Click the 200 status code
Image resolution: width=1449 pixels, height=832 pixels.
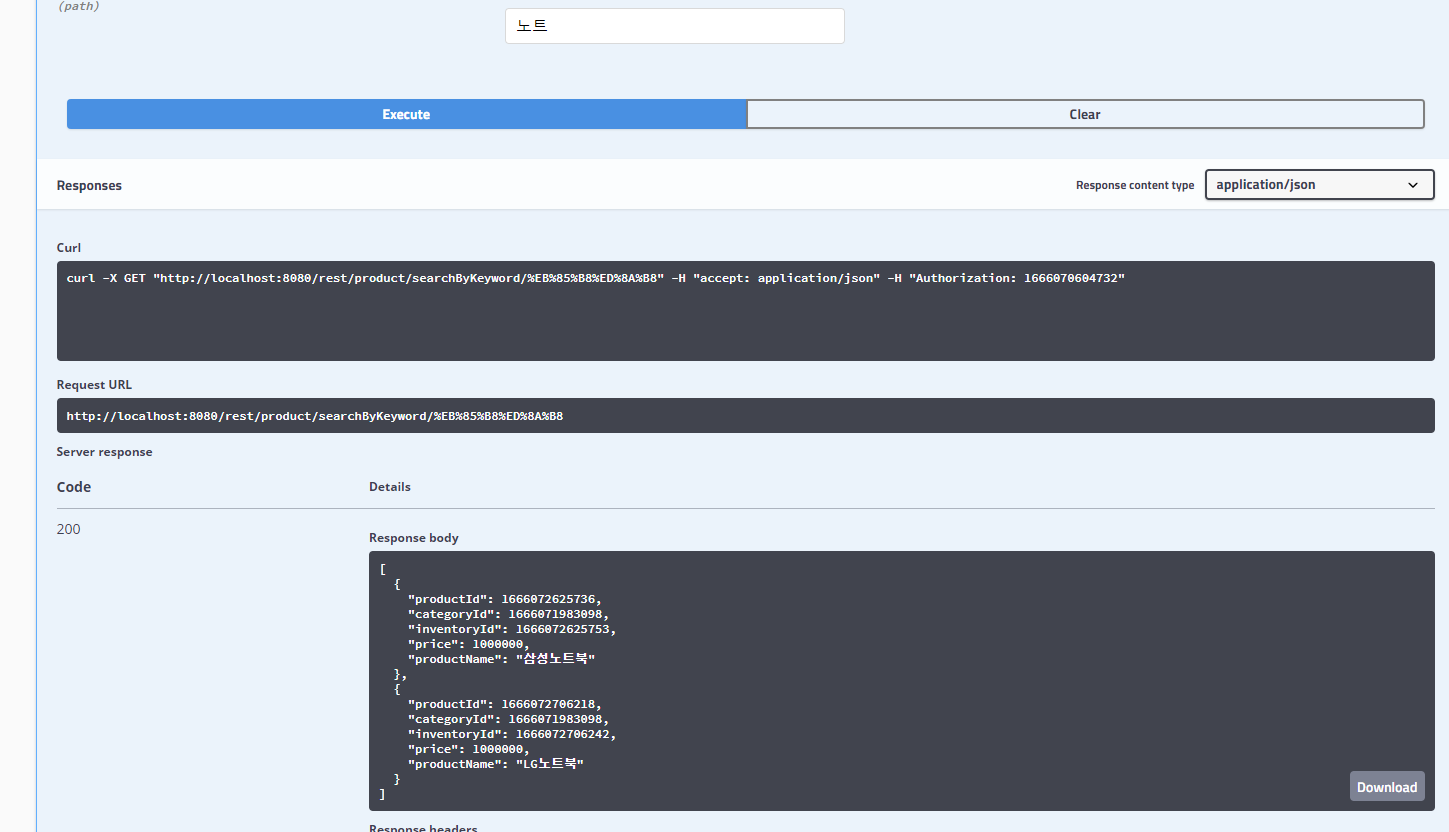68,528
